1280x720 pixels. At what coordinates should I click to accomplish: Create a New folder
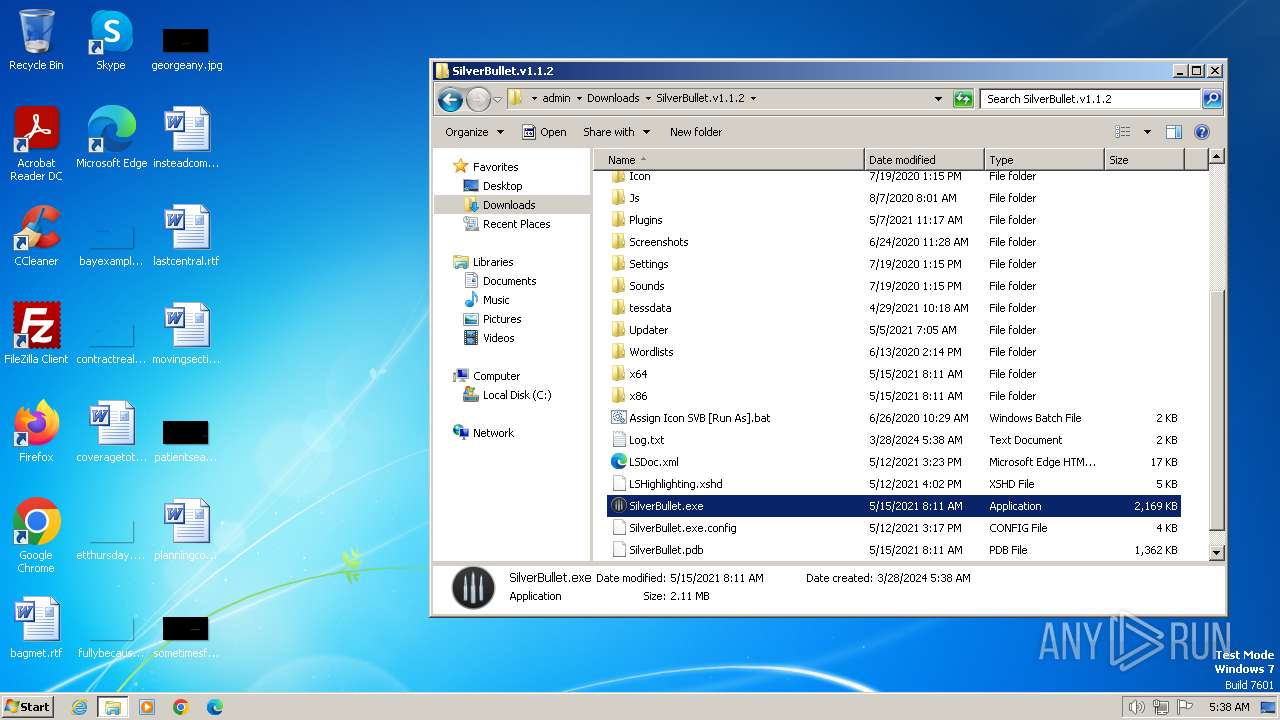pyautogui.click(x=696, y=132)
